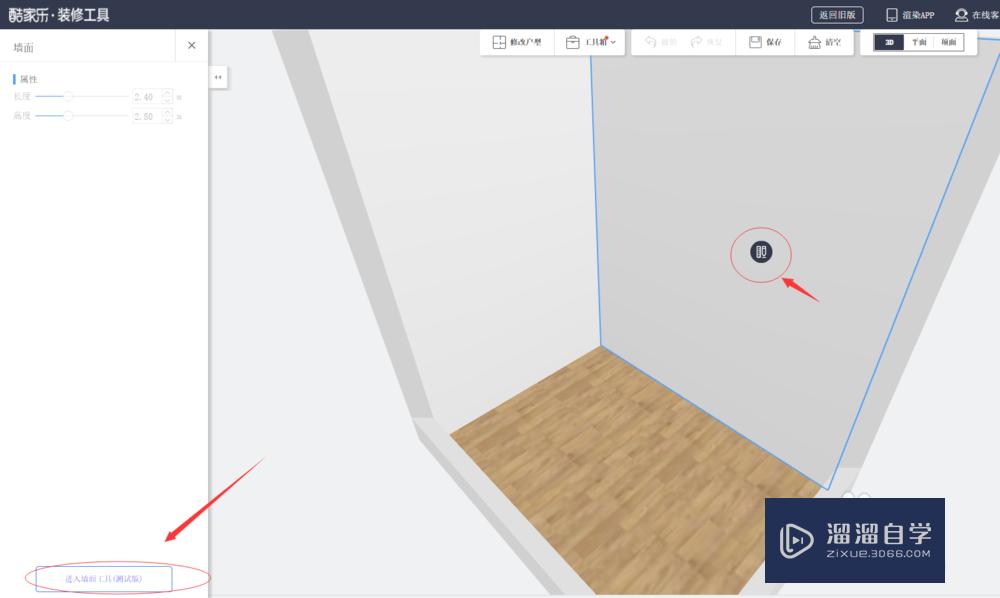This screenshot has height=598, width=1000.
Task: Collapse the left panel with double-arrow button
Action: pyautogui.click(x=218, y=77)
